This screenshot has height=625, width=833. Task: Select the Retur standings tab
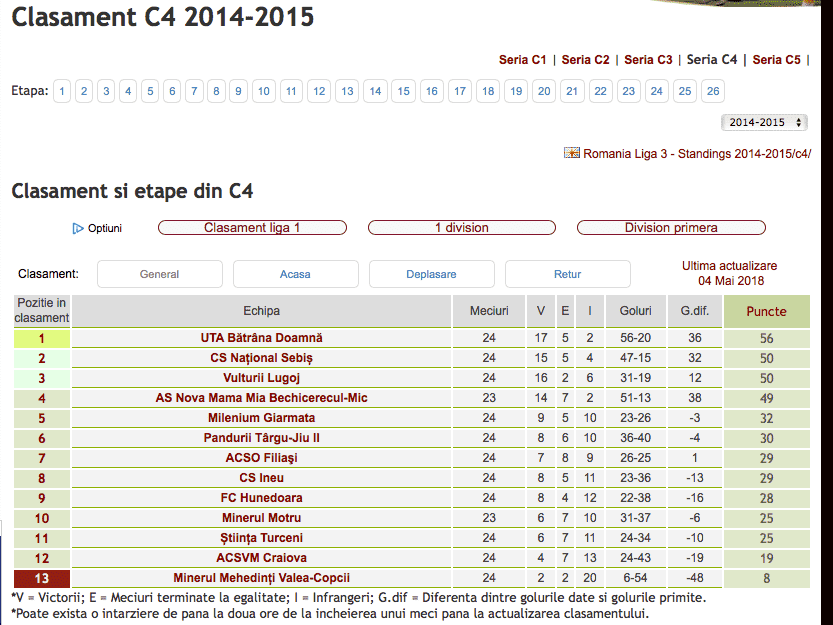point(567,274)
